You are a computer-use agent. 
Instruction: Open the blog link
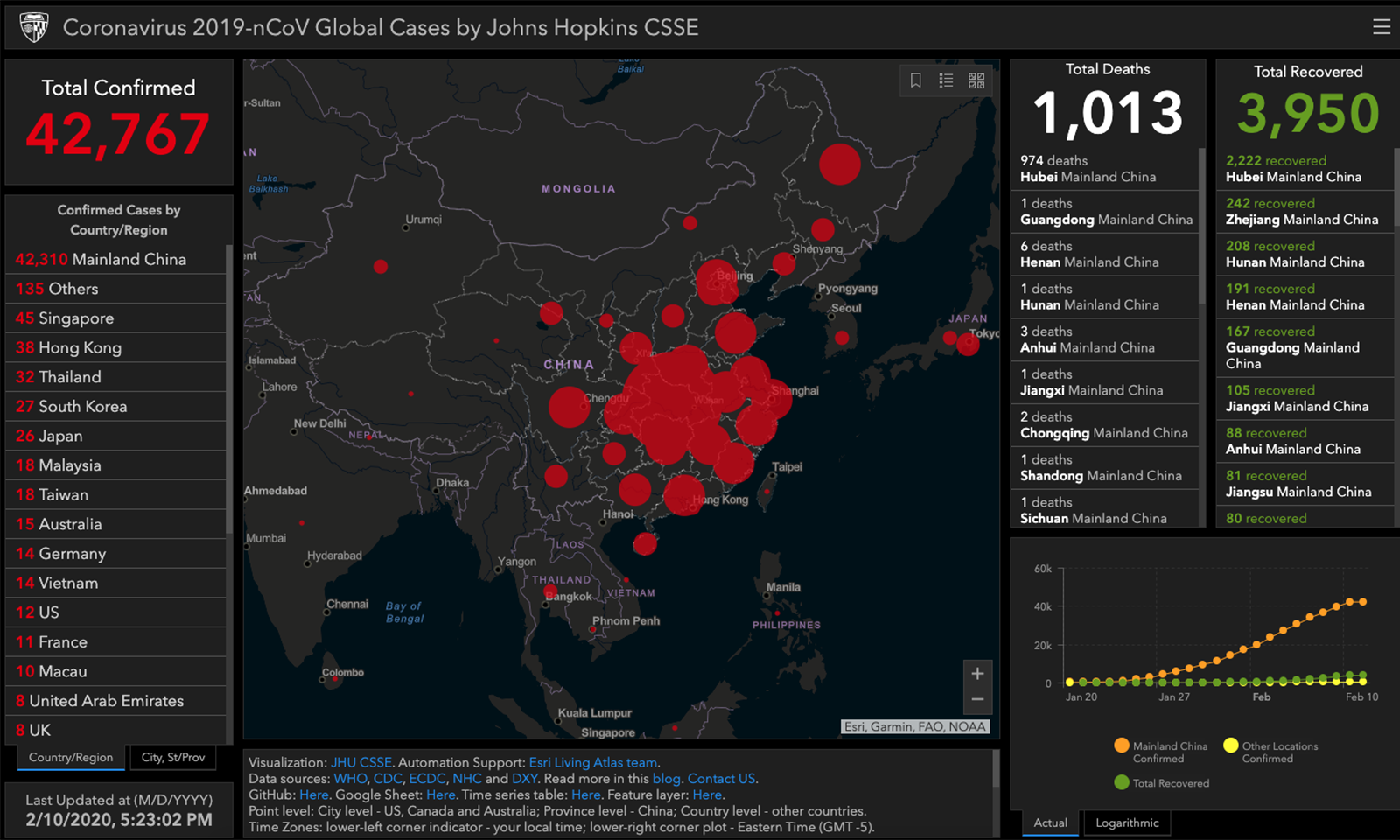666,778
